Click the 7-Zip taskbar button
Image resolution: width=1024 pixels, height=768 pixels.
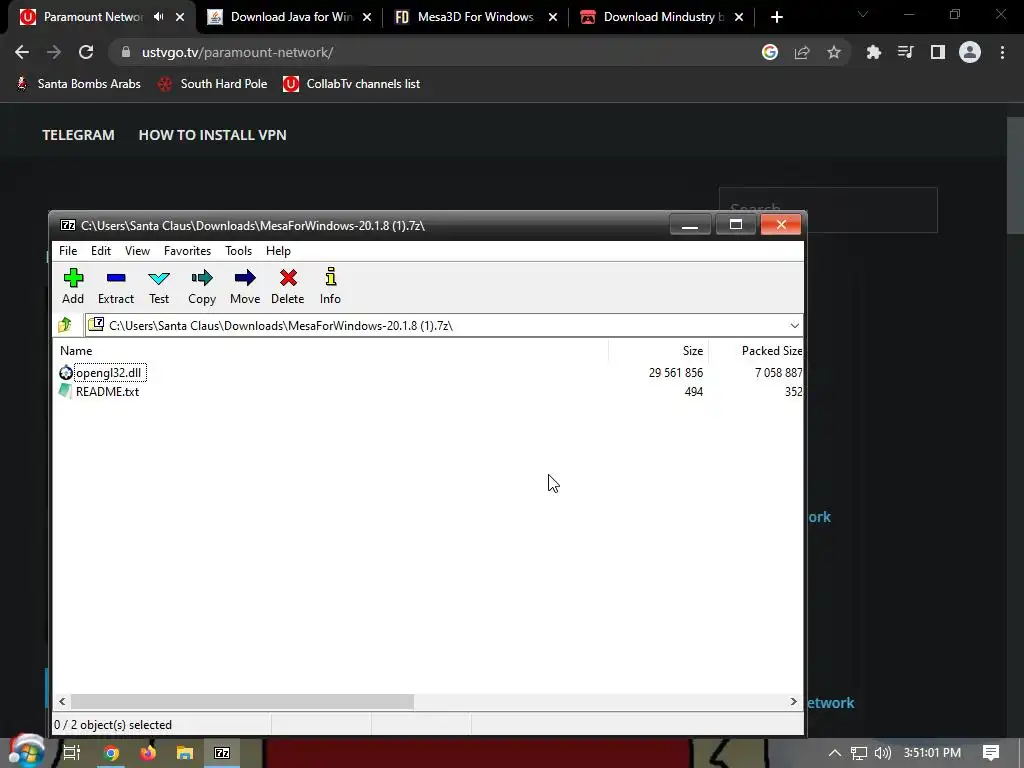[x=222, y=753]
